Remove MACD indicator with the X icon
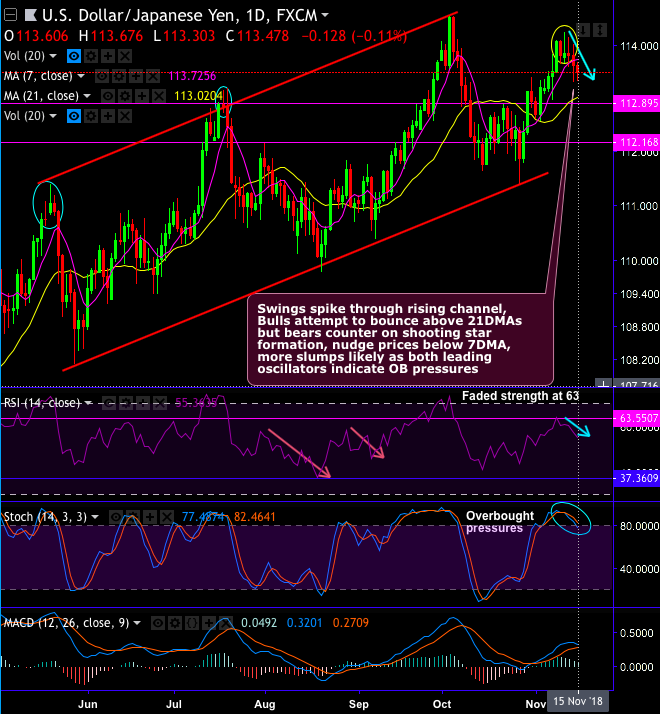This screenshot has width=660, height=714. (225, 623)
